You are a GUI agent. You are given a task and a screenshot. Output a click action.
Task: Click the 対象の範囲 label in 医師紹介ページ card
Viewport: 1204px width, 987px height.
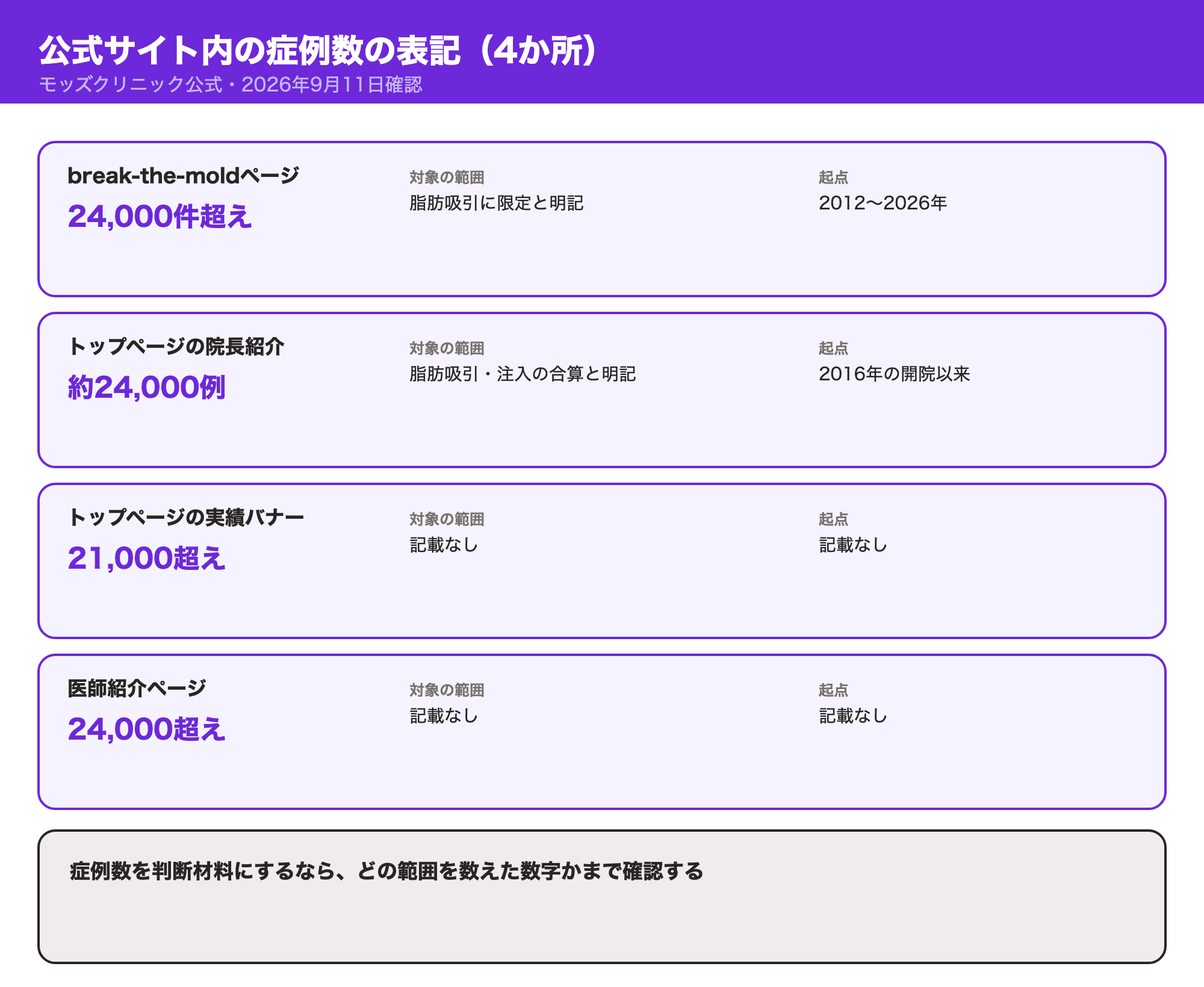pos(447,690)
